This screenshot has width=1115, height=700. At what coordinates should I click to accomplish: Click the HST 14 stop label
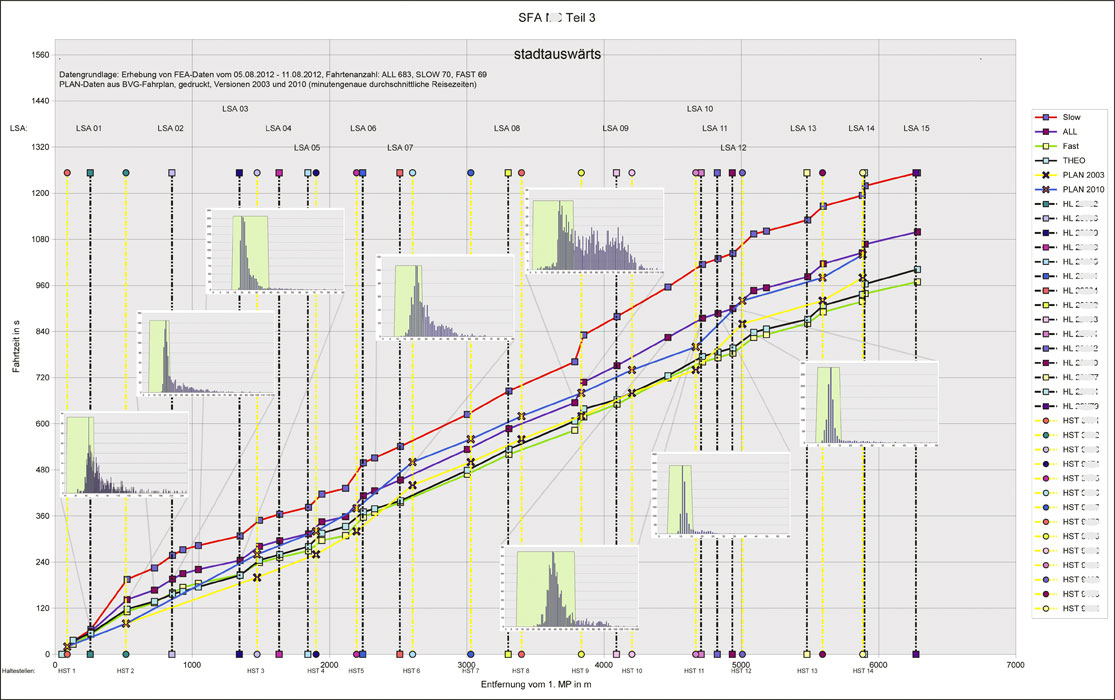coord(863,671)
